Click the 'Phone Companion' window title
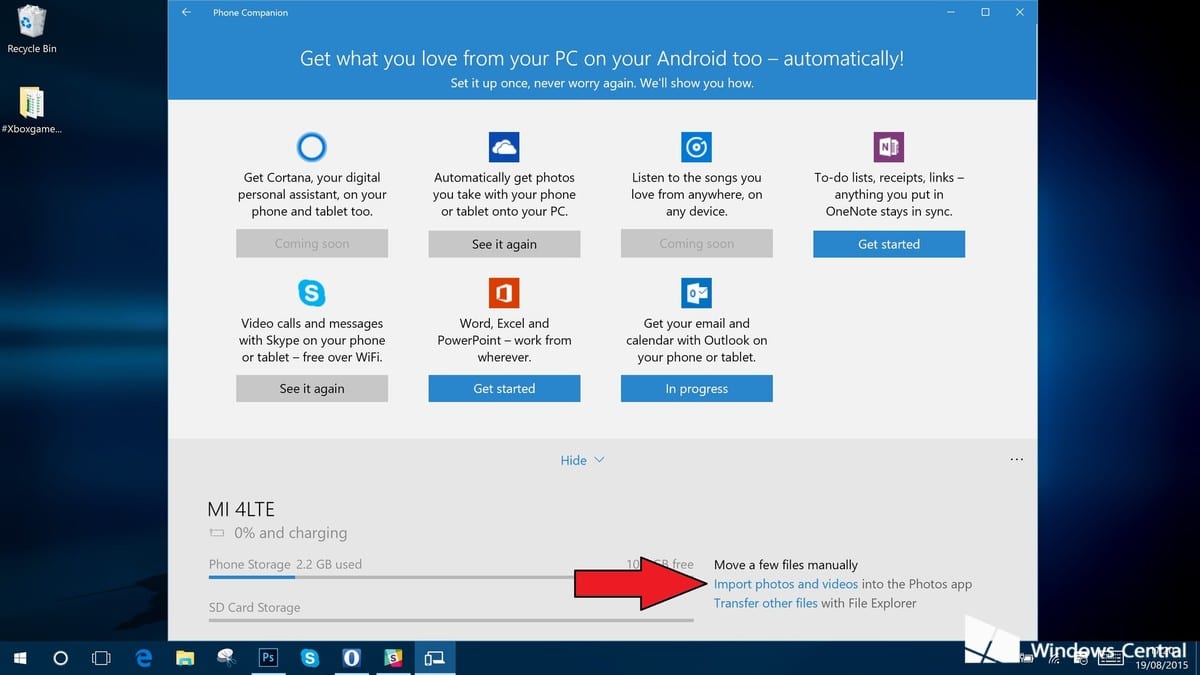 coord(249,12)
